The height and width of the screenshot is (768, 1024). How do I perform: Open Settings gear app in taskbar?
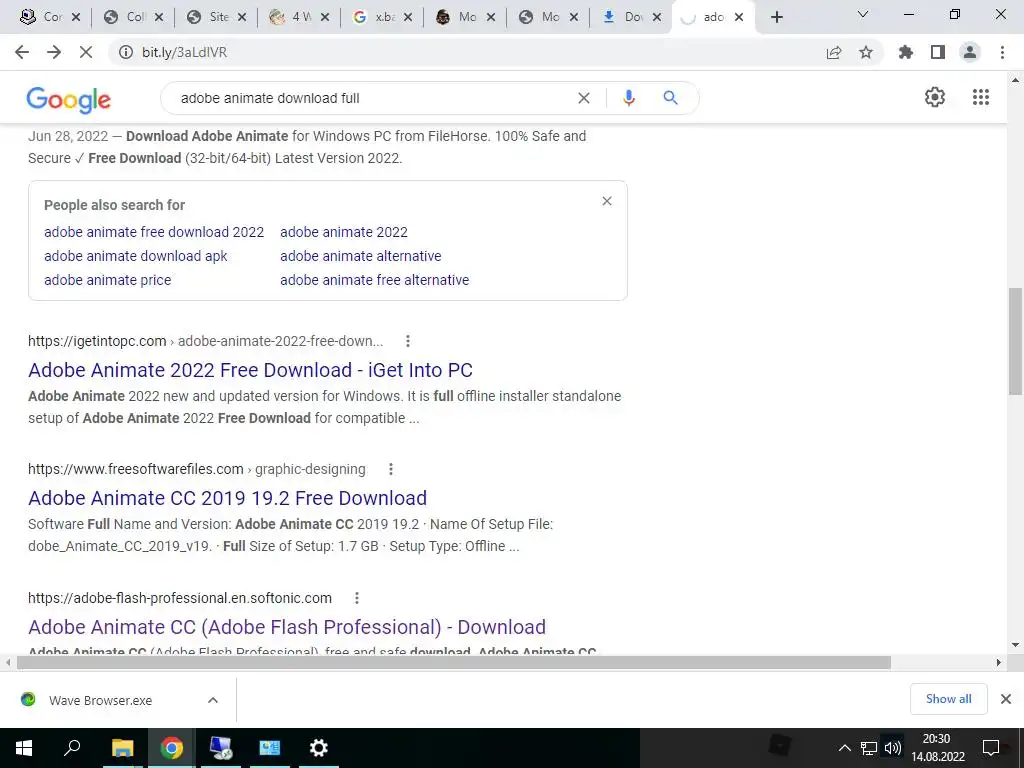tap(319, 748)
